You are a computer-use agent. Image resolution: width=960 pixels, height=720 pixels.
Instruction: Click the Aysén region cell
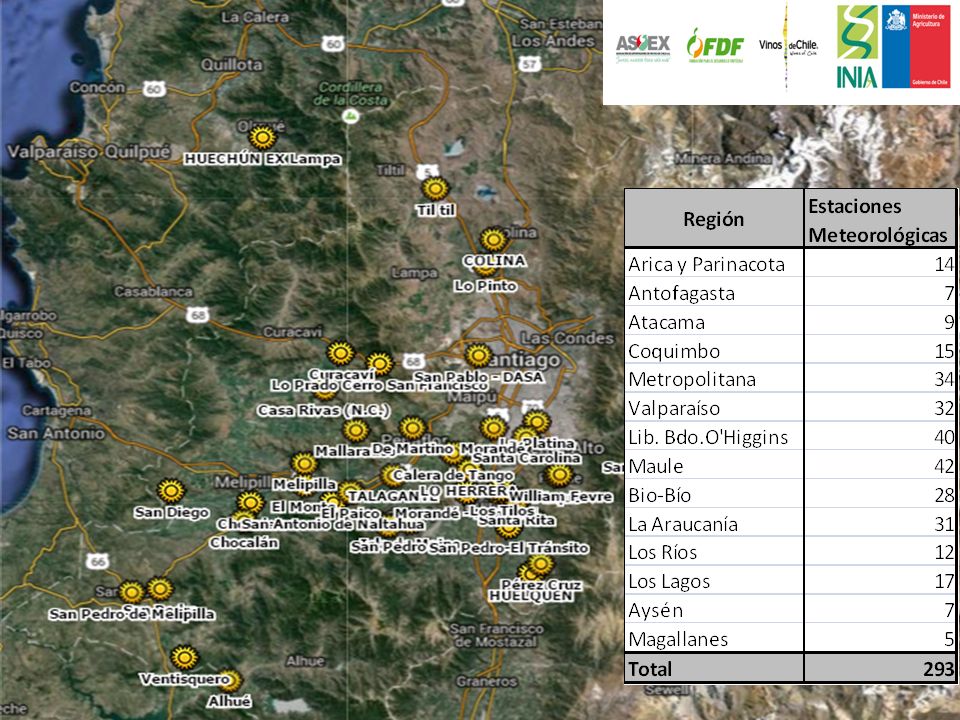coord(714,610)
